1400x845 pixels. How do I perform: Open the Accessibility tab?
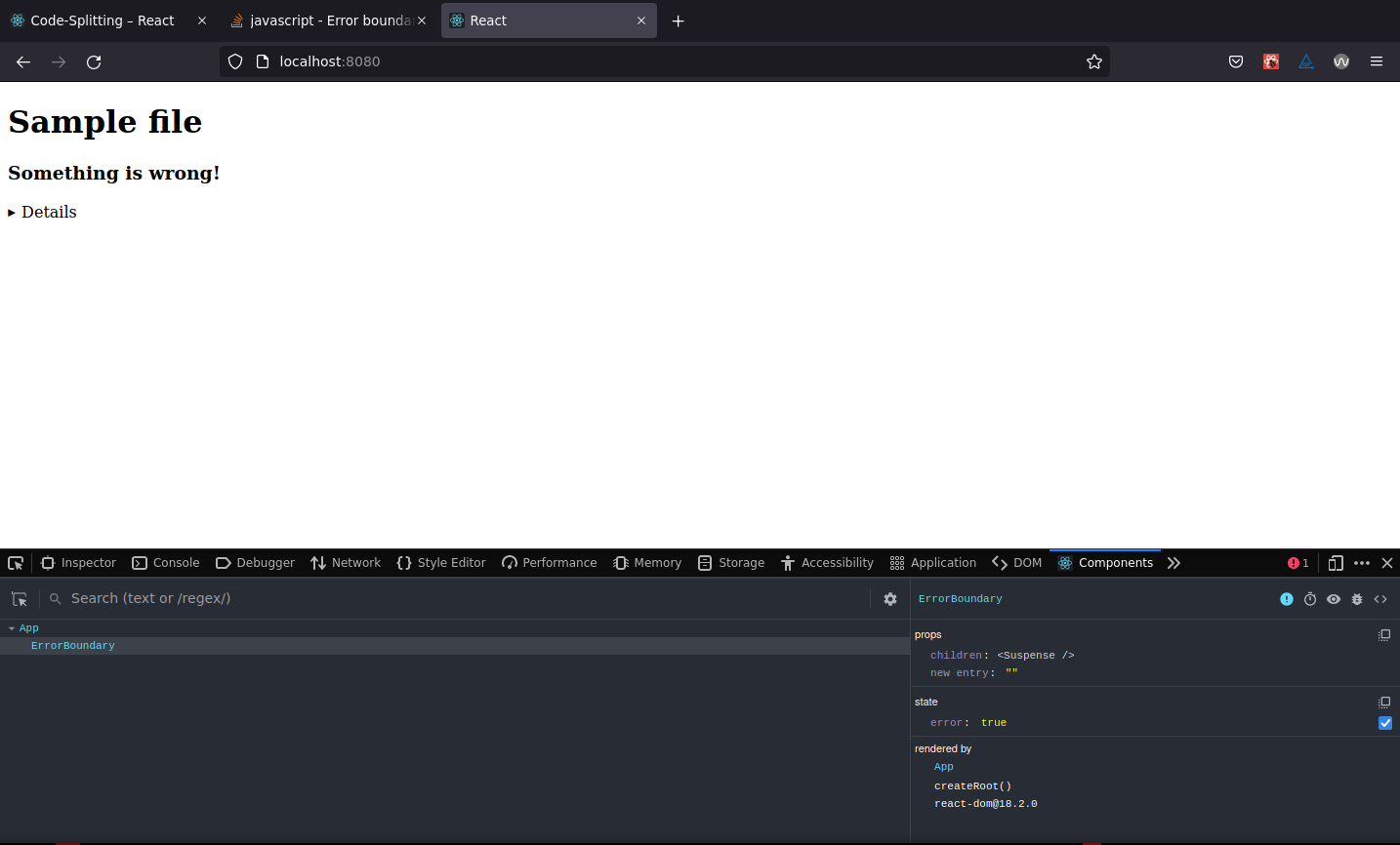[827, 563]
